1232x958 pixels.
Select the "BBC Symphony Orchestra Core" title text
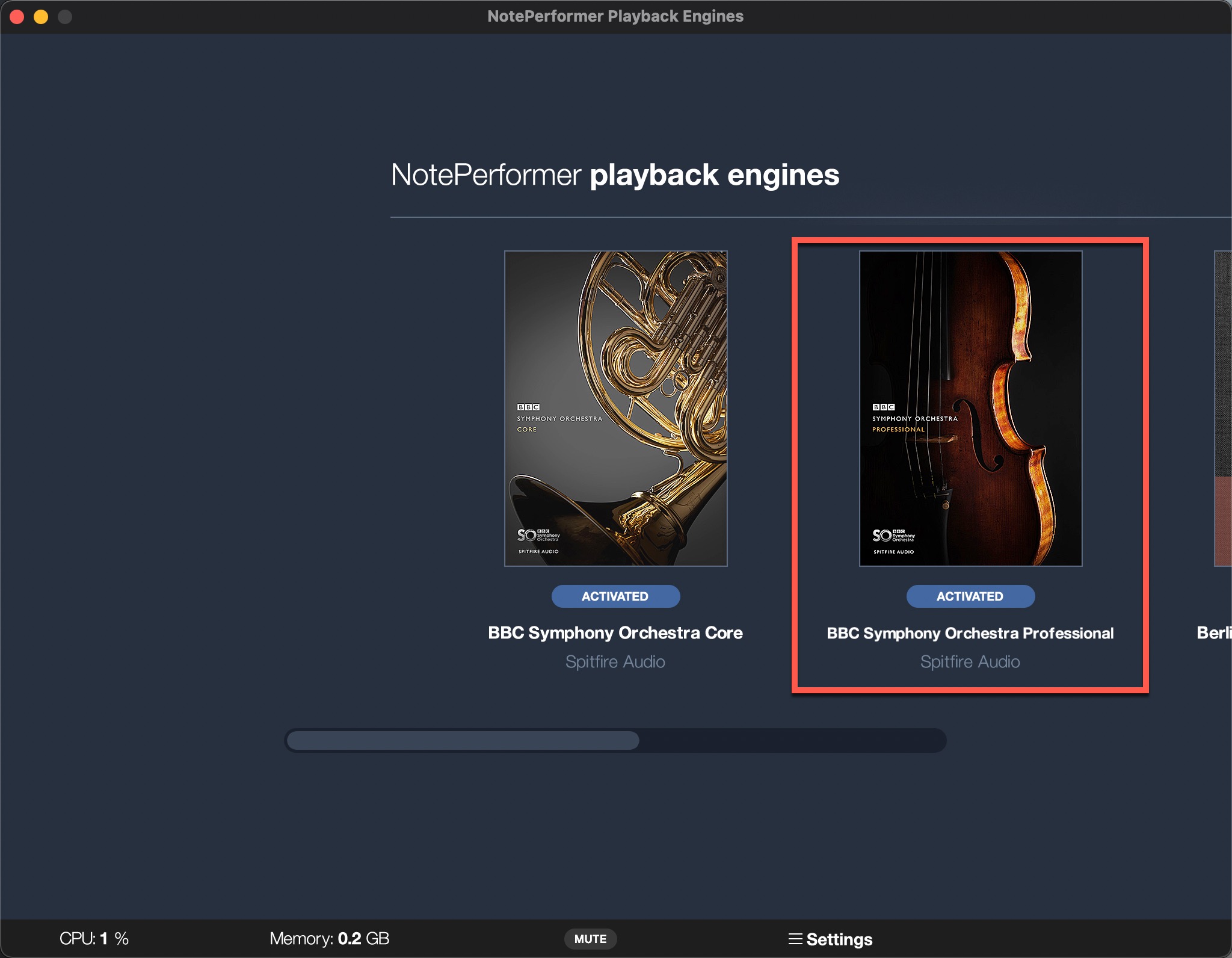615,633
